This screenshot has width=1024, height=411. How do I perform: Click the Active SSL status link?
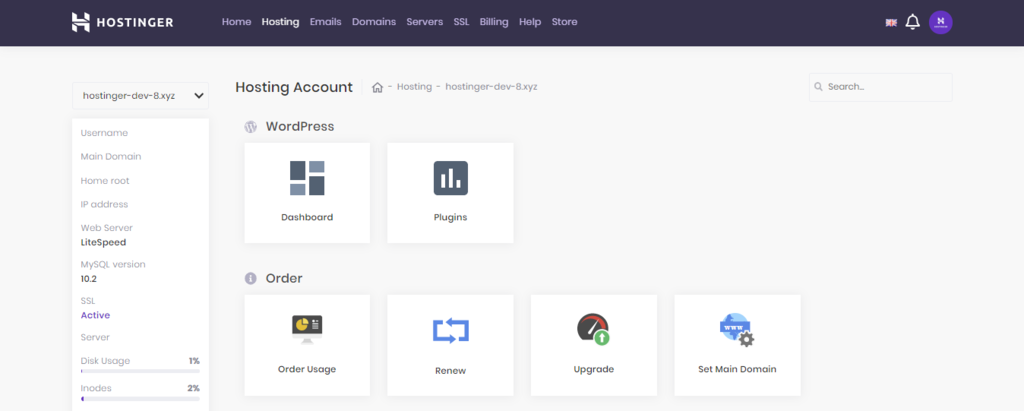(x=95, y=315)
